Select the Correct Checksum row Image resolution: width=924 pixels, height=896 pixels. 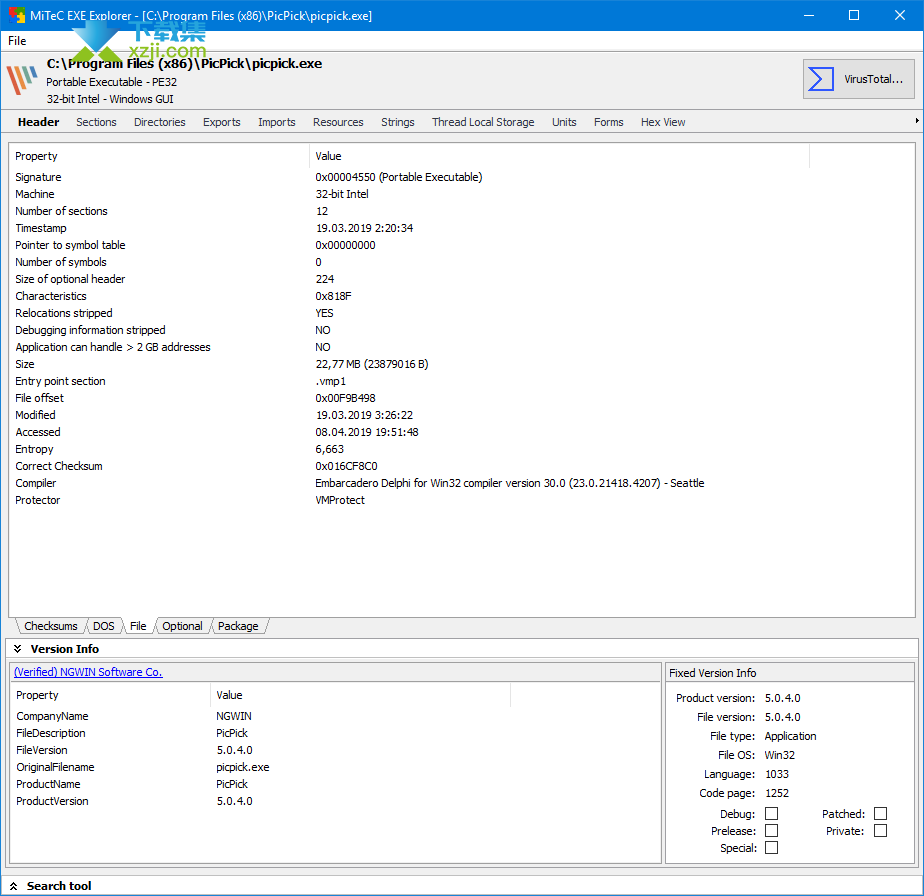tap(461, 466)
